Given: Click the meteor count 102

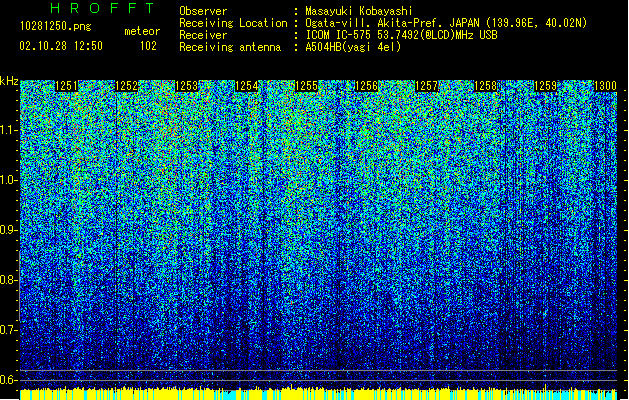Looking at the screenshot, I should (x=148, y=46).
